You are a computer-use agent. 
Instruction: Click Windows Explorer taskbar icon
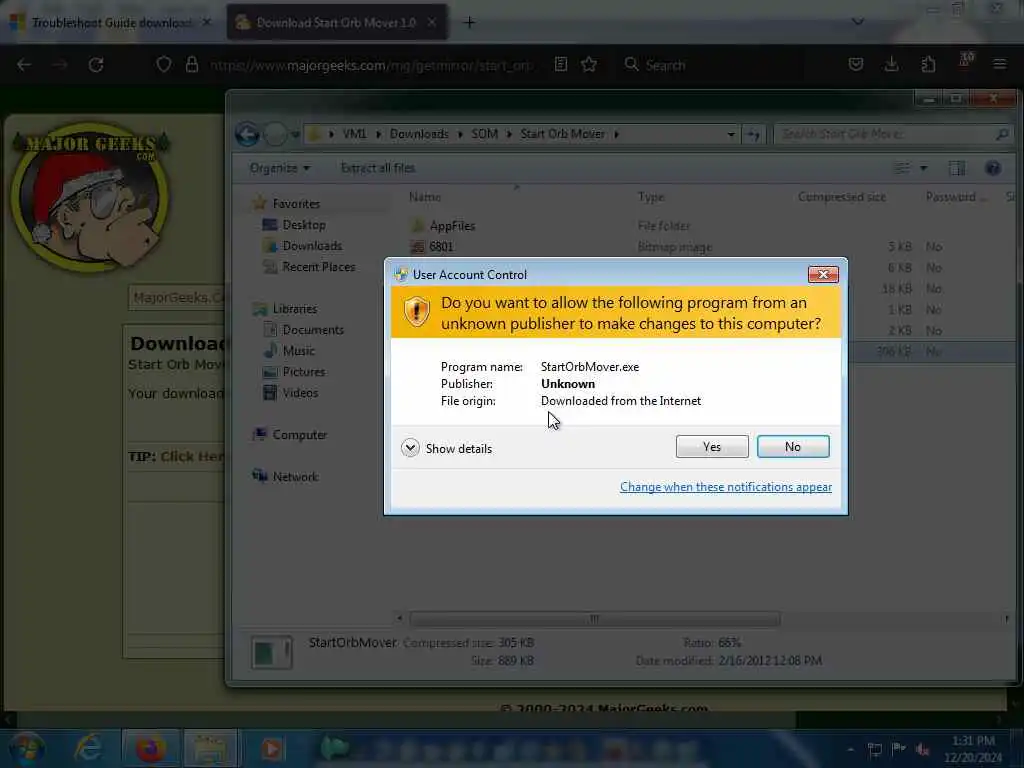click(x=210, y=748)
